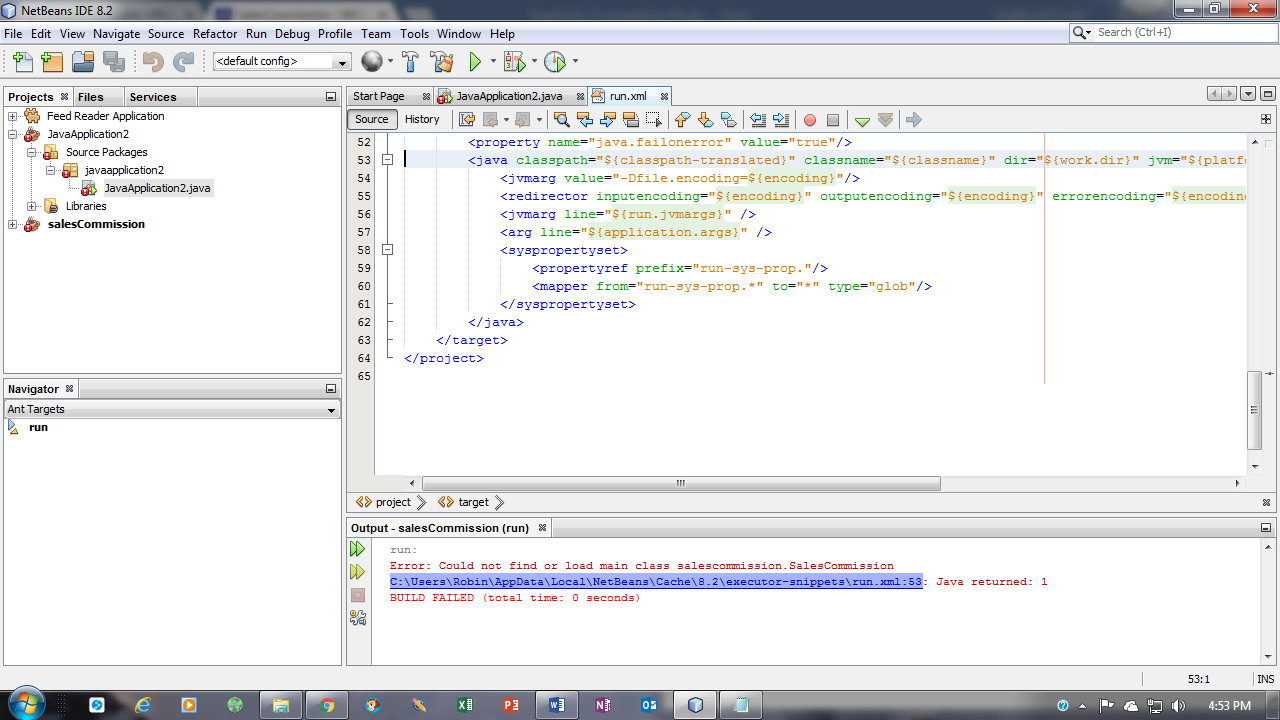Click Clean and Build broom icon

[x=442, y=62]
